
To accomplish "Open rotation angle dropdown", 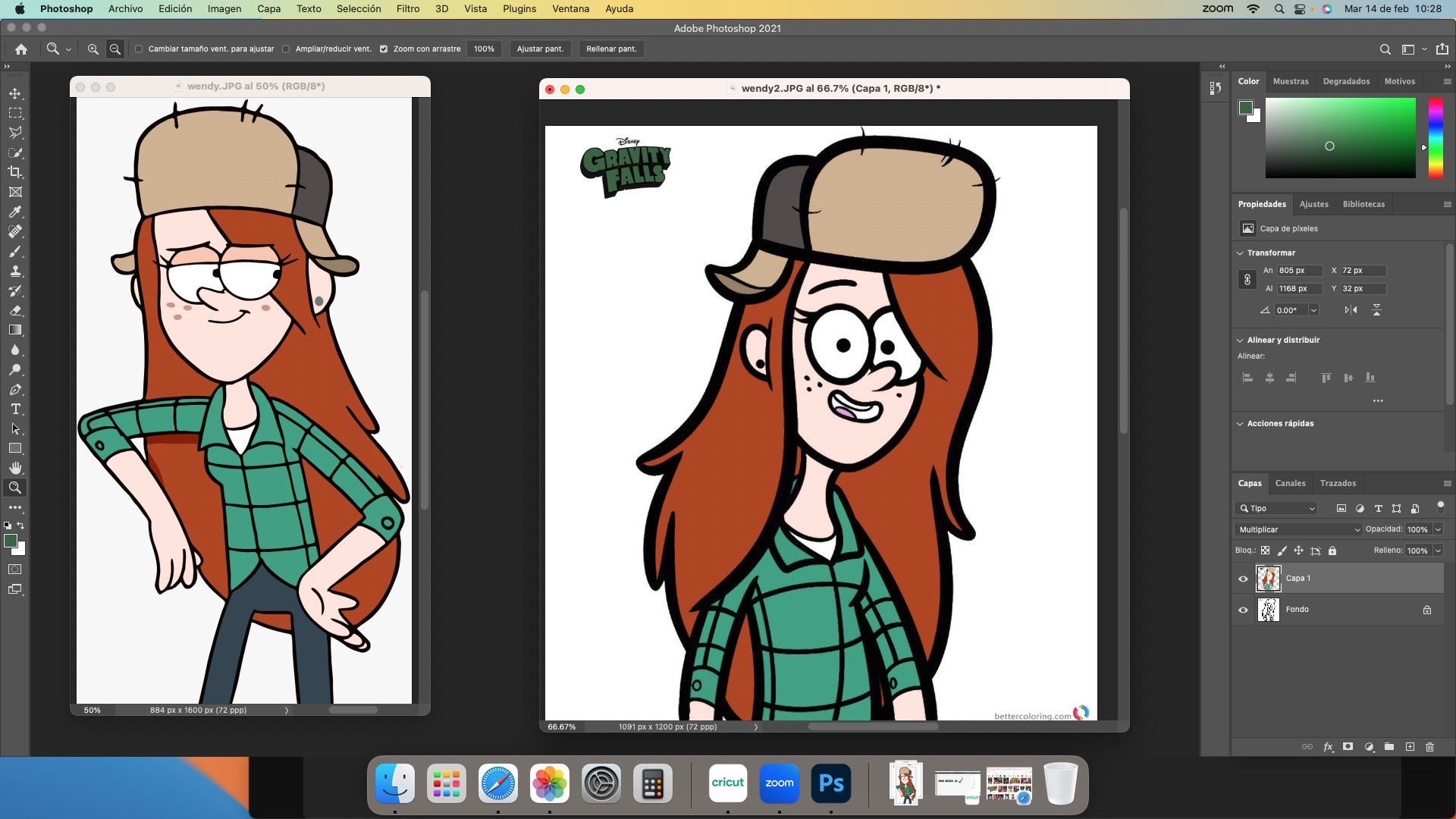I will (1313, 310).
